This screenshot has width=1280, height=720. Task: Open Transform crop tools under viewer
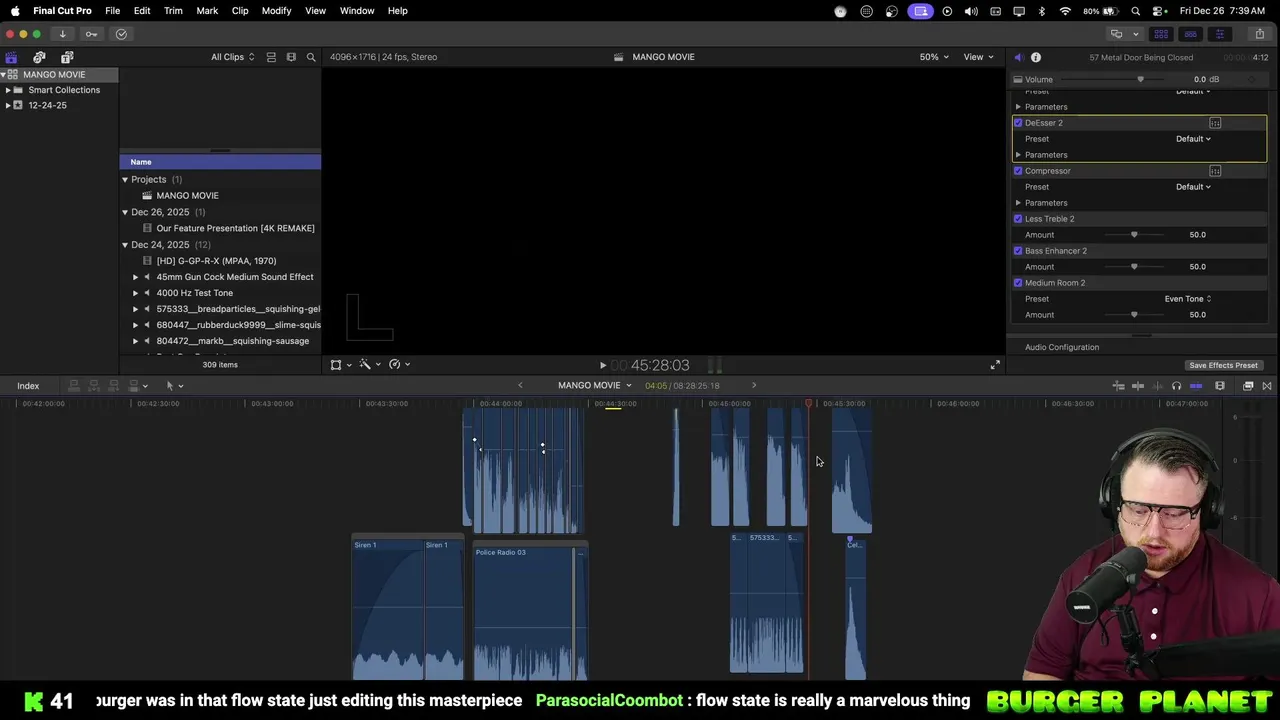point(339,365)
